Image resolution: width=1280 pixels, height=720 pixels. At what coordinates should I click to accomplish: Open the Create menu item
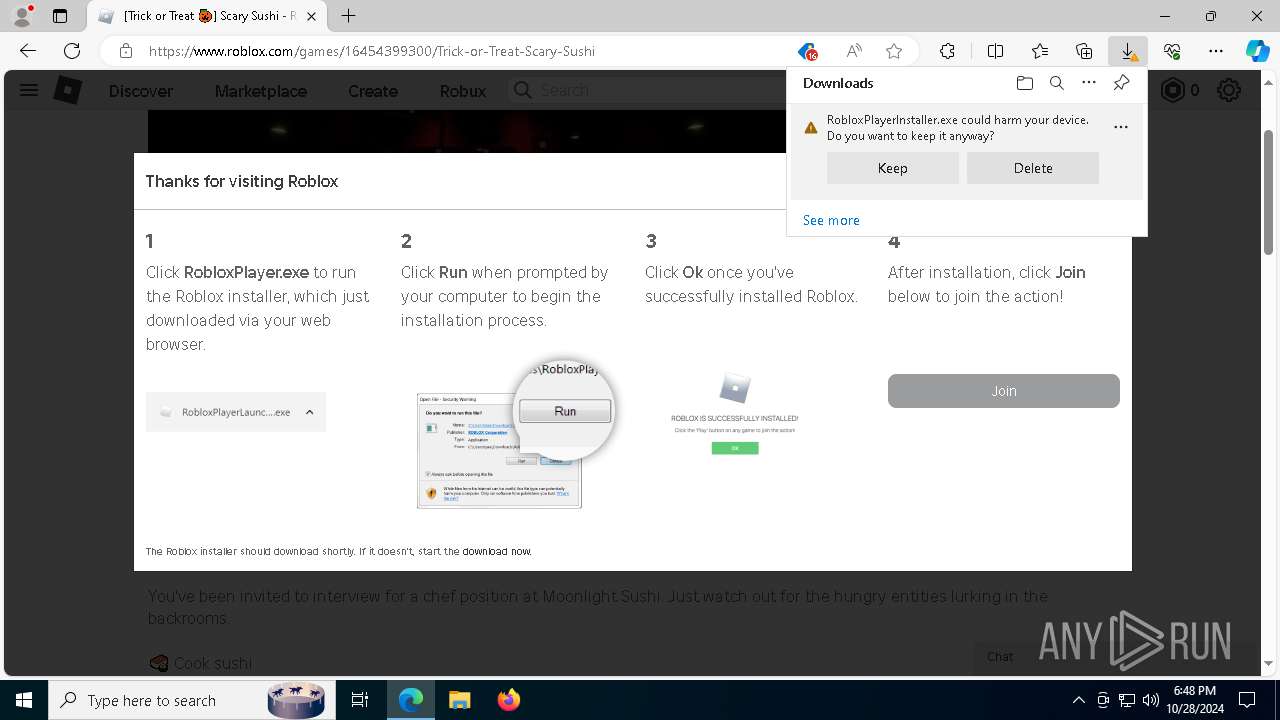[373, 91]
